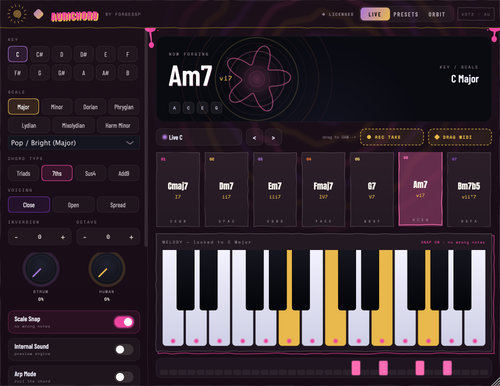Click the last white key on the piano

[475, 328]
